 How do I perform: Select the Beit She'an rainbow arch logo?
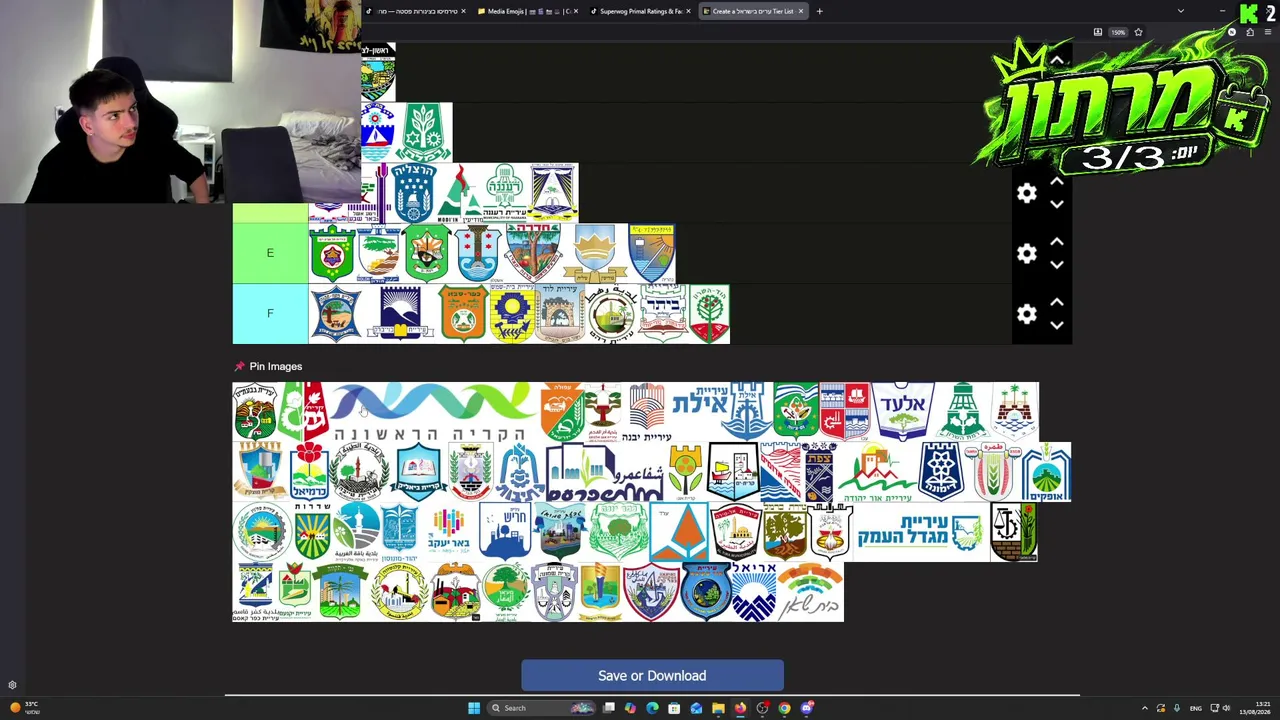(810, 591)
